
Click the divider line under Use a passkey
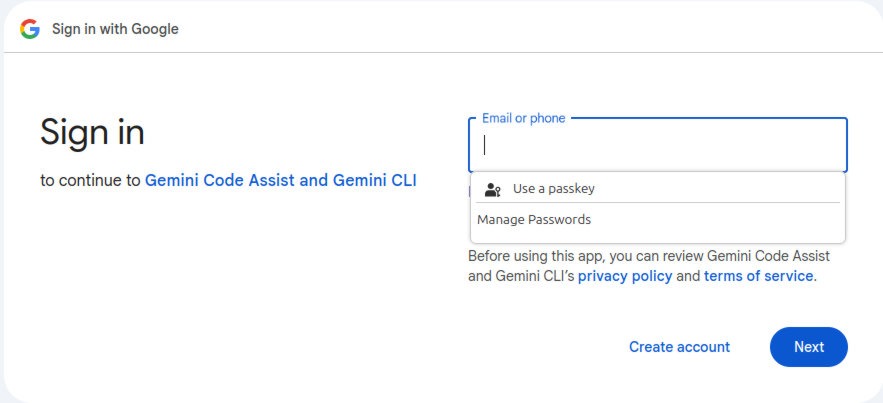tap(658, 202)
